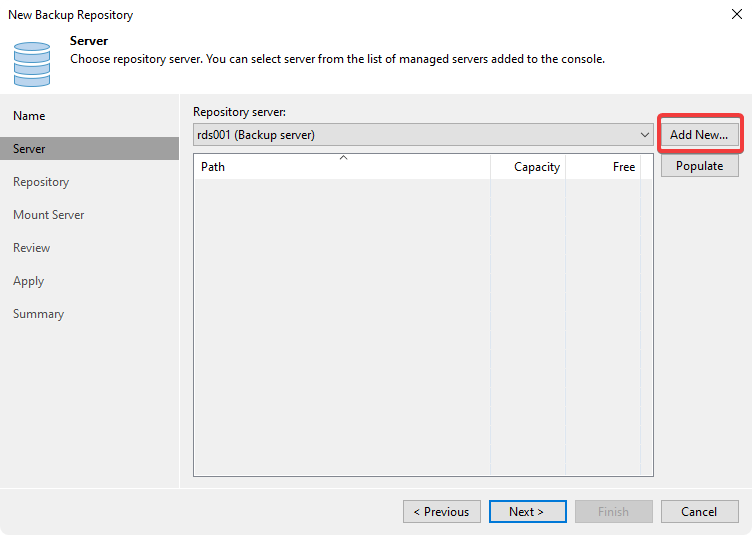
Task: Click the Add New... button
Action: tap(699, 134)
